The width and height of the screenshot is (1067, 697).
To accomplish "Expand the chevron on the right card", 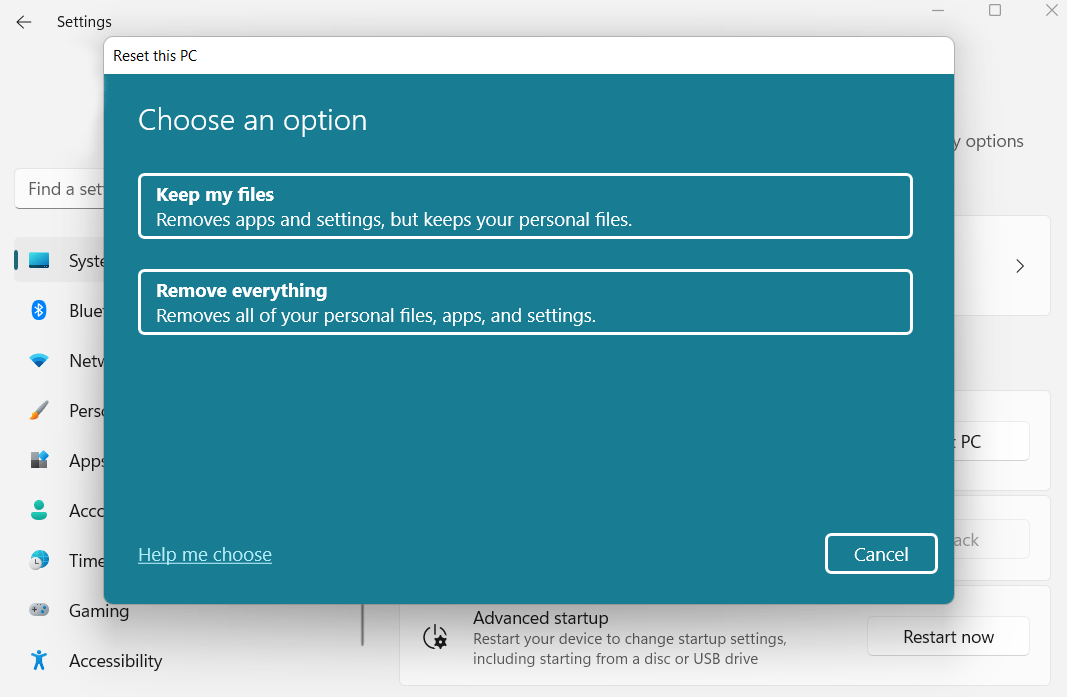I will pyautogui.click(x=1020, y=266).
